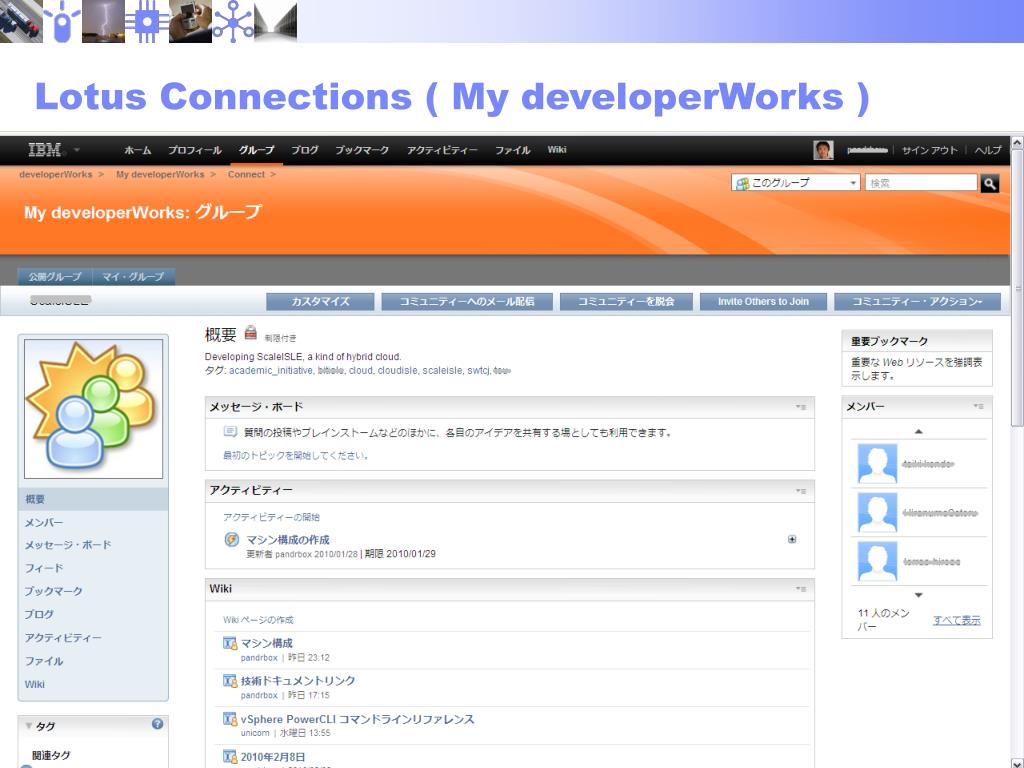
Task: Click wiki page icon beside 技術ドキュメントリンク
Action: point(230,681)
